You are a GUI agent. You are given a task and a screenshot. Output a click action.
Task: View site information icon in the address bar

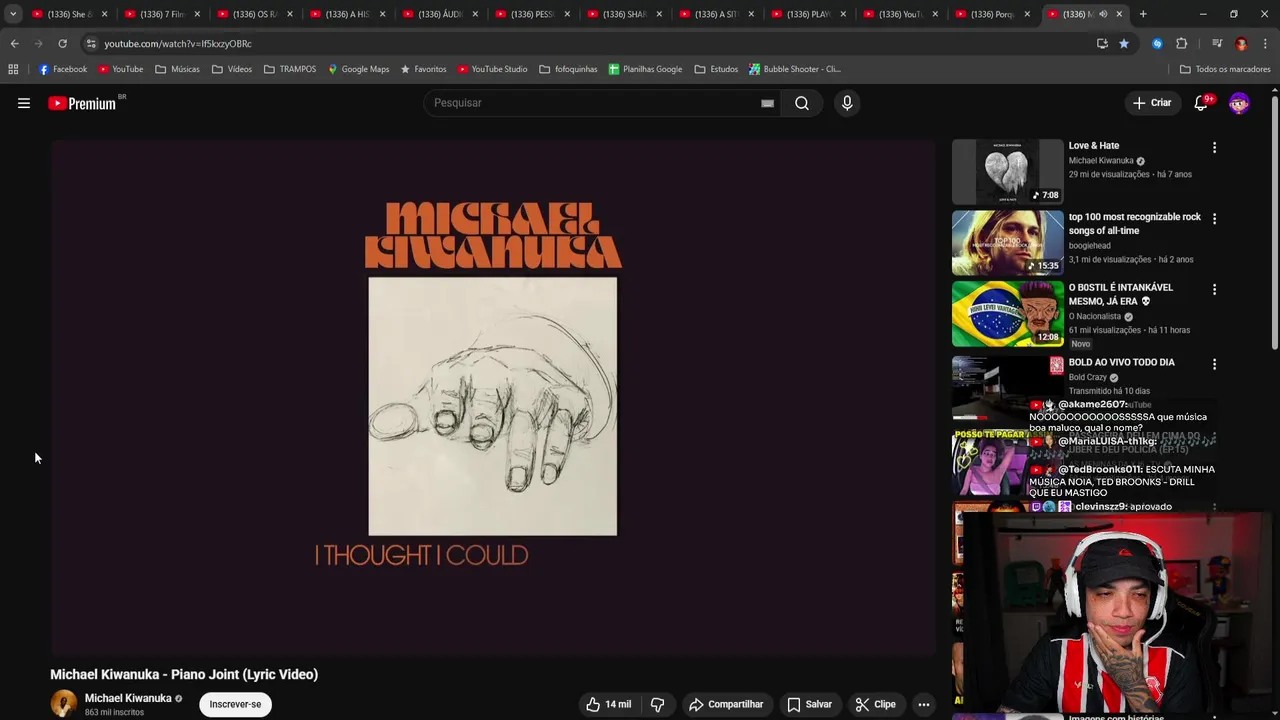pos(91,43)
